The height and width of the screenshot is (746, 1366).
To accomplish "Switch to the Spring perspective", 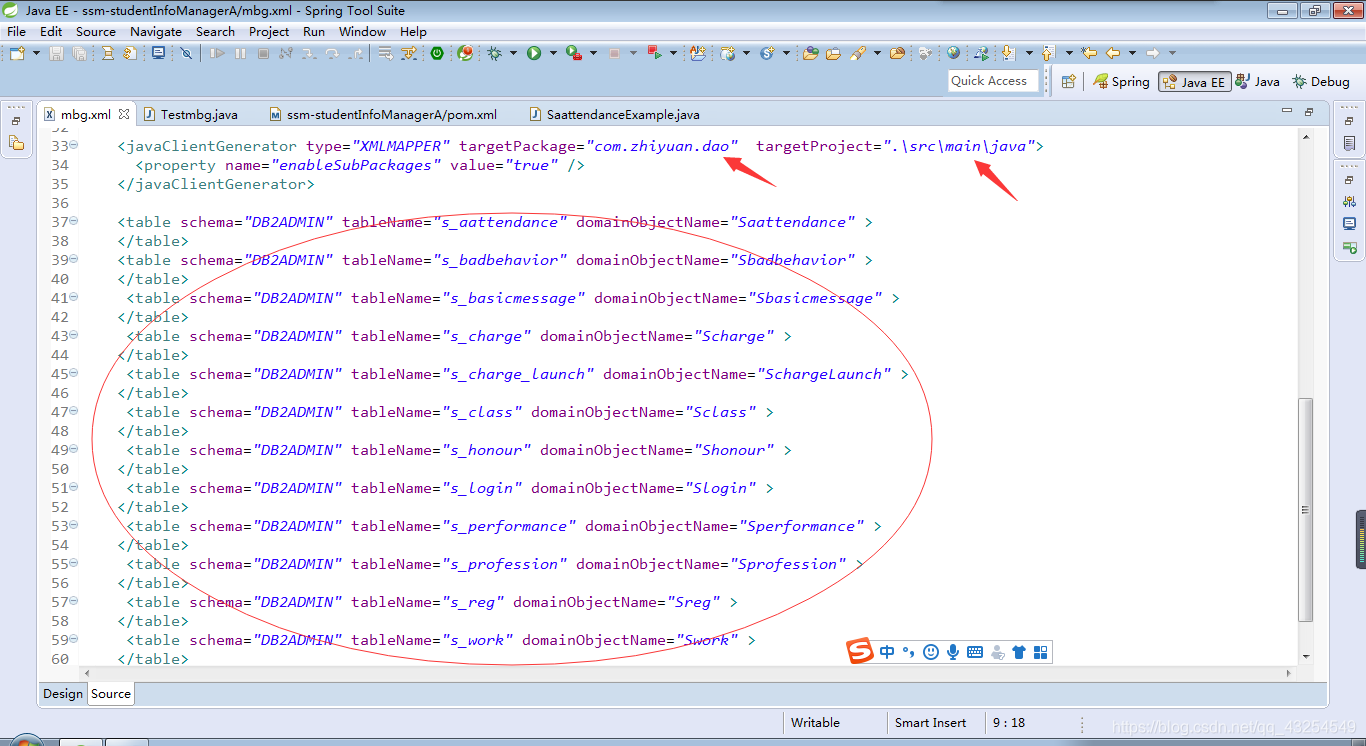I will pyautogui.click(x=1121, y=82).
